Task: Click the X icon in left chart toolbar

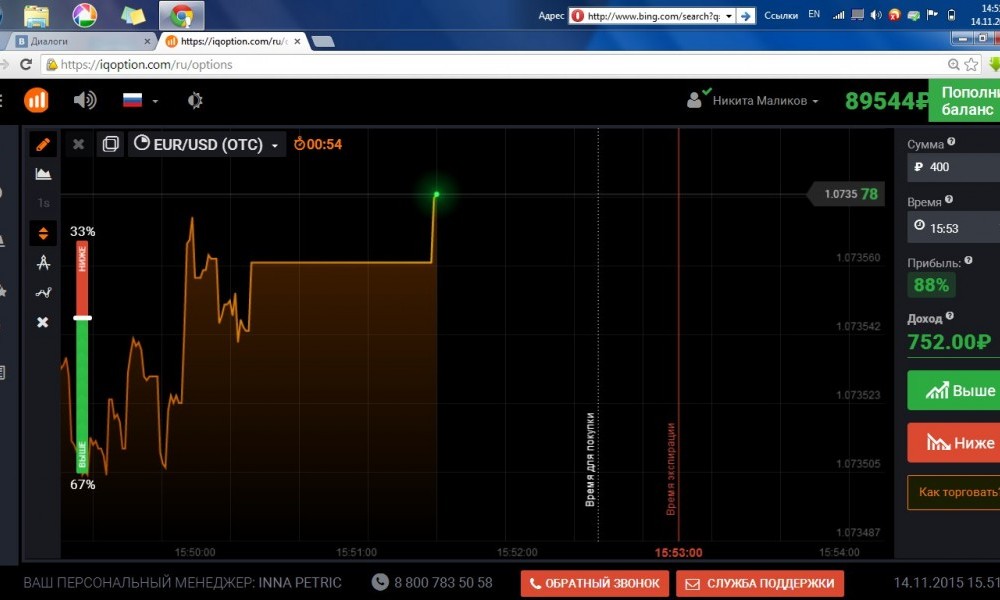Action: 43,322
